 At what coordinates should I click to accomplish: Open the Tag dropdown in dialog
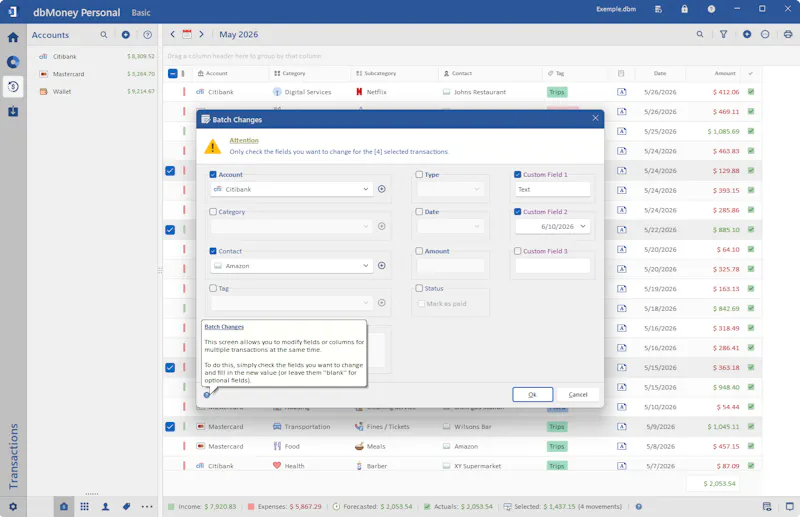point(365,303)
